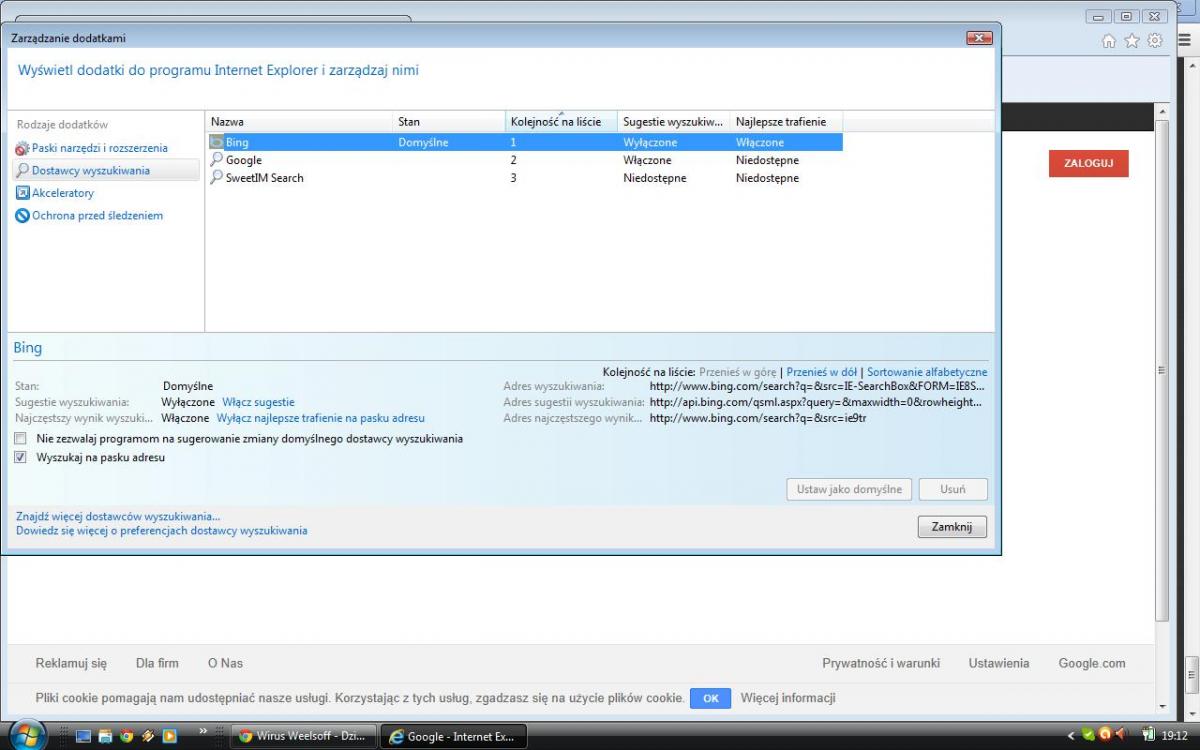Click the 19:12 taskbar clock

(1174, 736)
